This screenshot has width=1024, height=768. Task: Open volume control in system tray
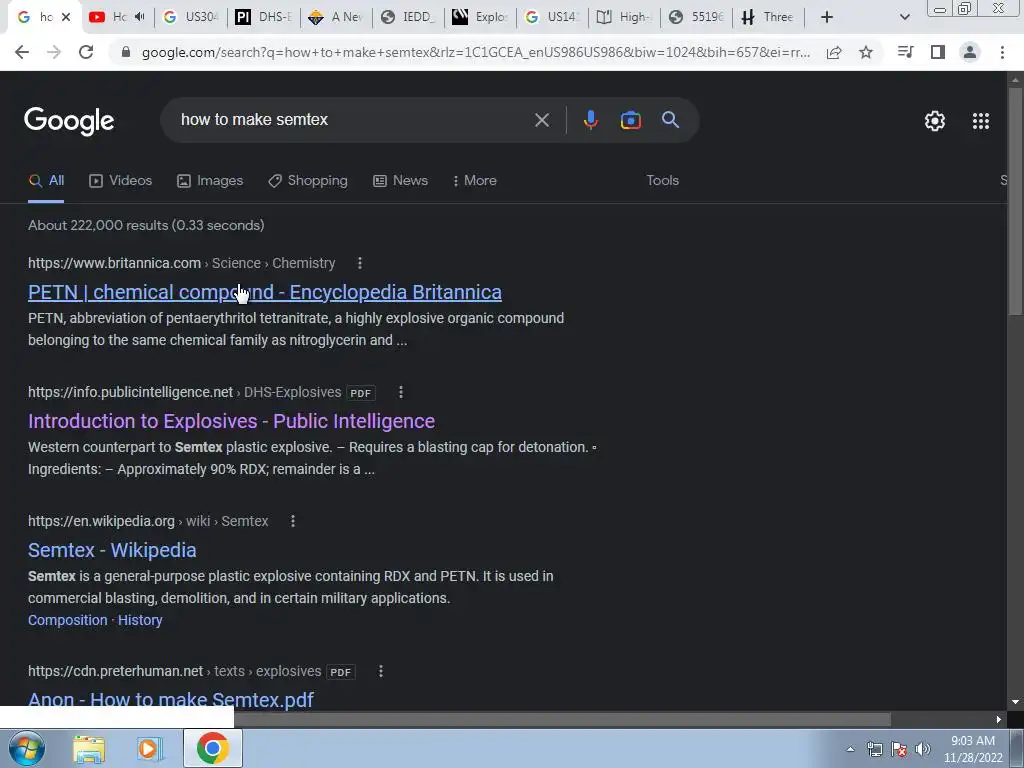click(923, 749)
